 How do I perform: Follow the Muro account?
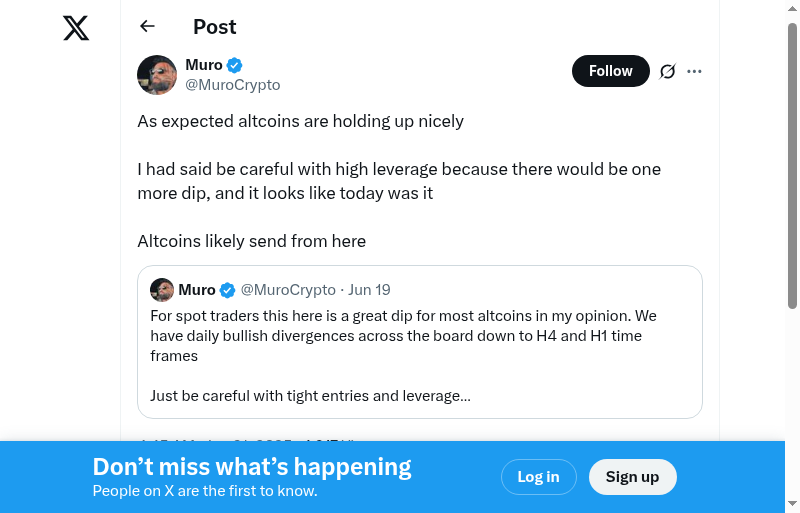pos(610,71)
